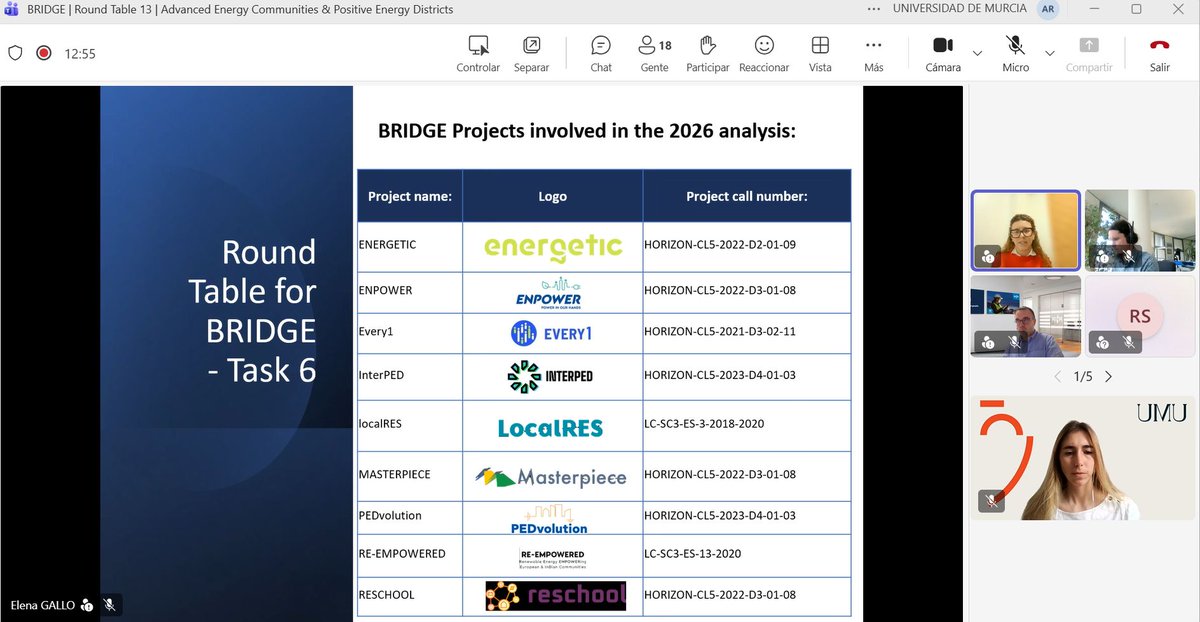1200x622 pixels.
Task: Open the Reaccionar reactions menu
Action: [764, 54]
